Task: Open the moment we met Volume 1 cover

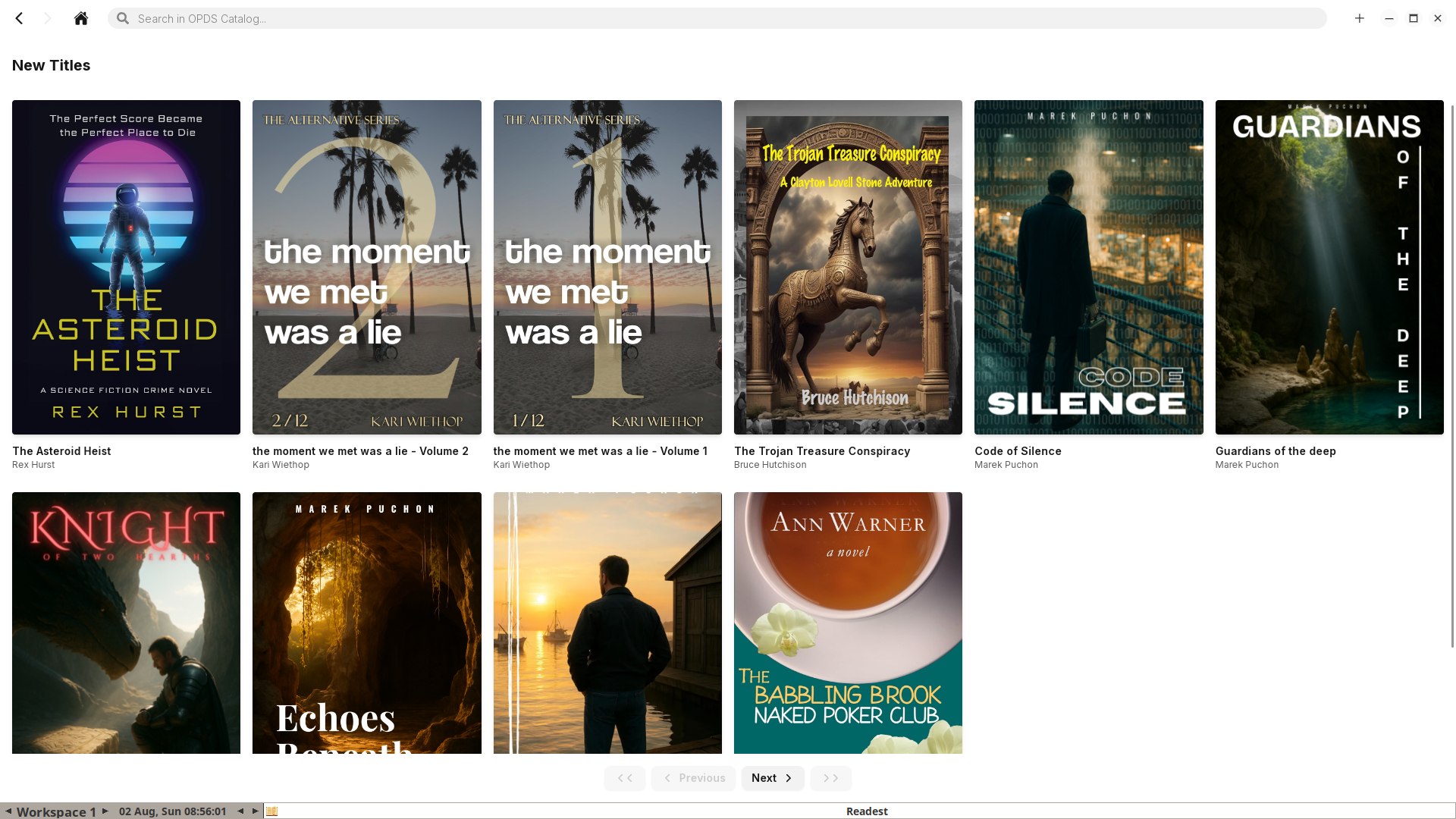Action: (607, 267)
